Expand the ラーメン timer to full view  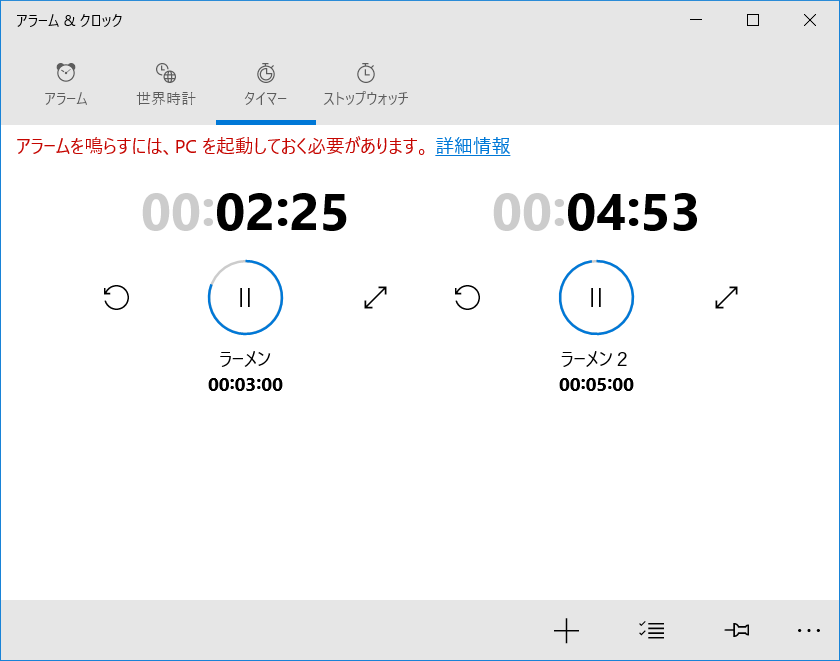pos(375,297)
